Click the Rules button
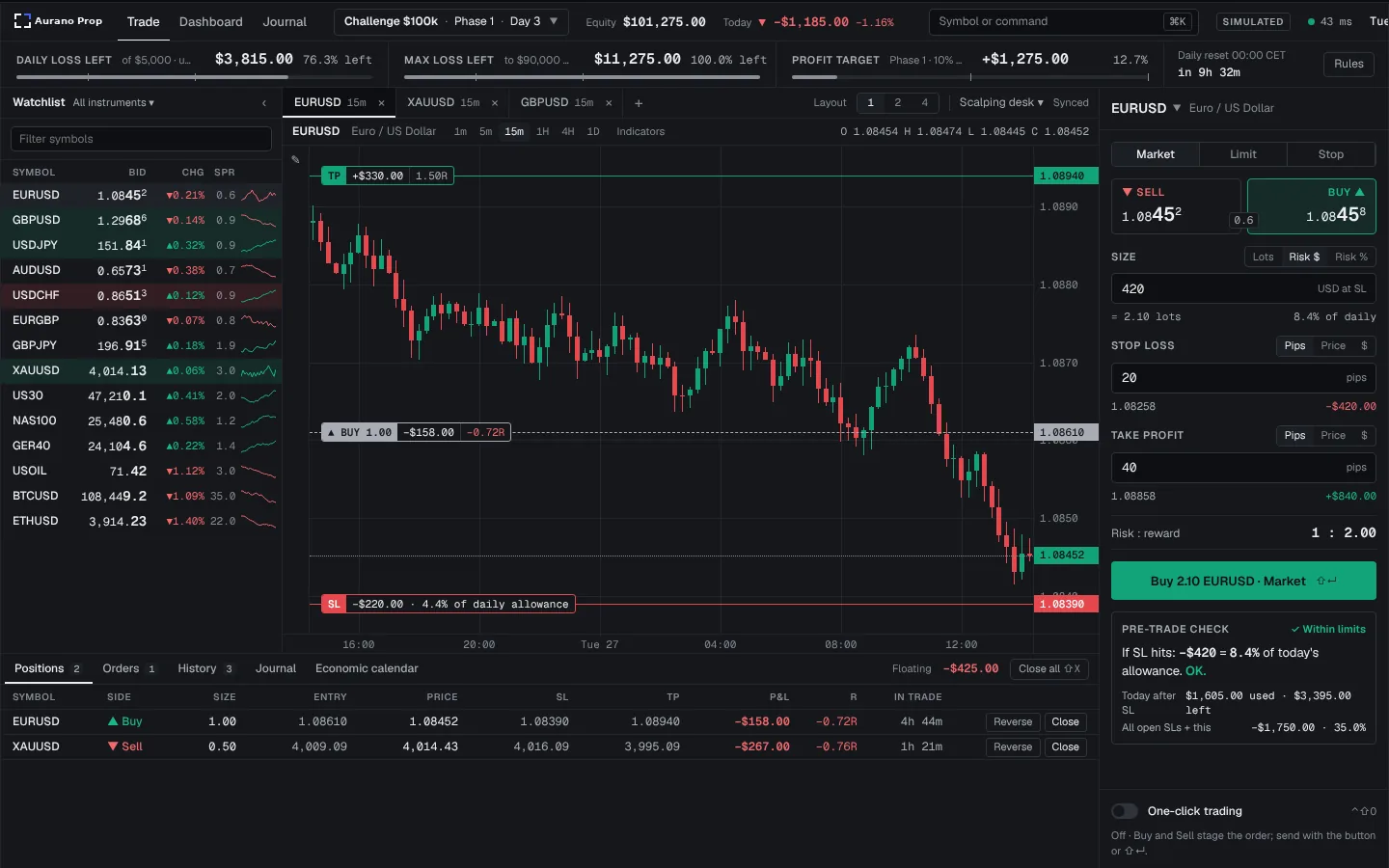1389x868 pixels. tap(1348, 64)
